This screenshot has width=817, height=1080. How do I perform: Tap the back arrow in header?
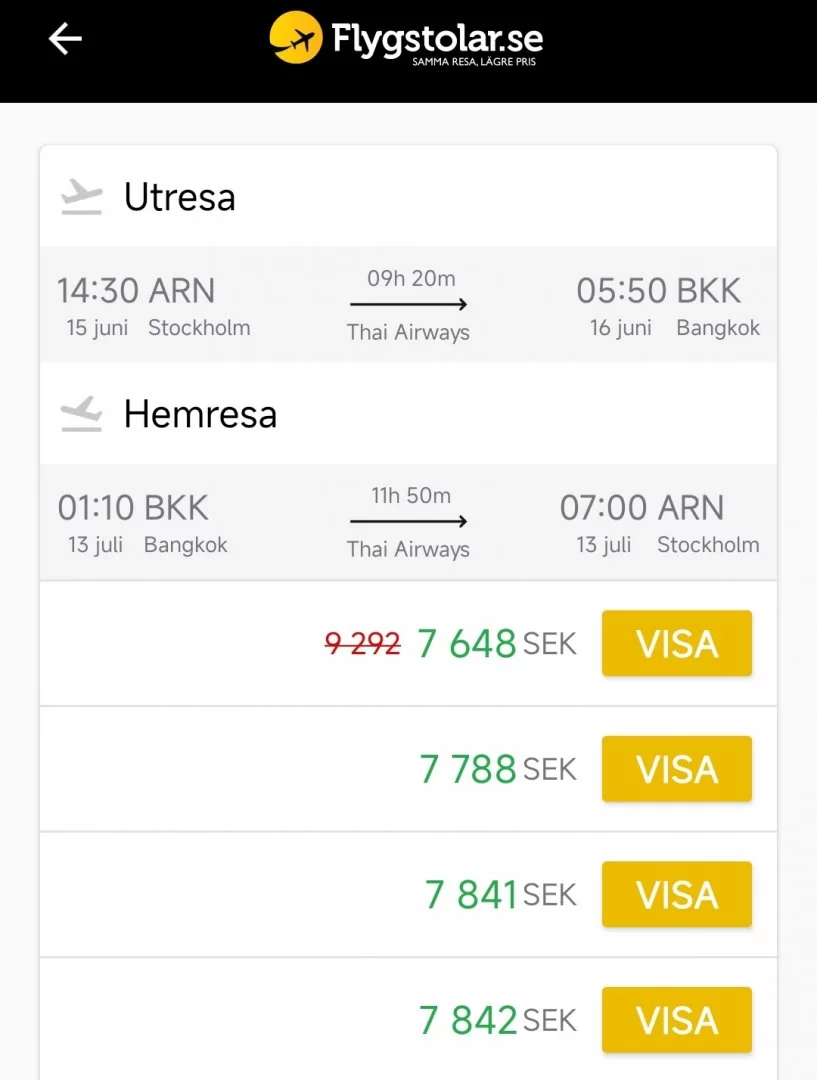[x=65, y=39]
